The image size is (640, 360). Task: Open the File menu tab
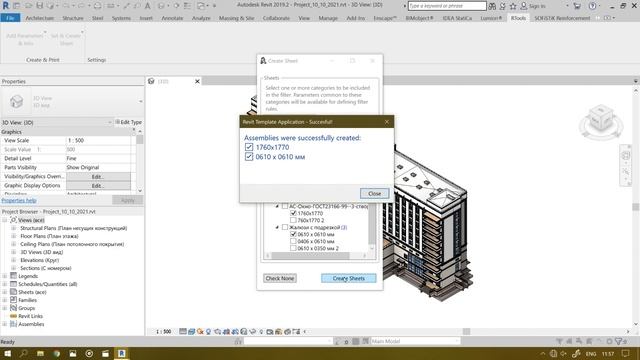click(x=11, y=18)
